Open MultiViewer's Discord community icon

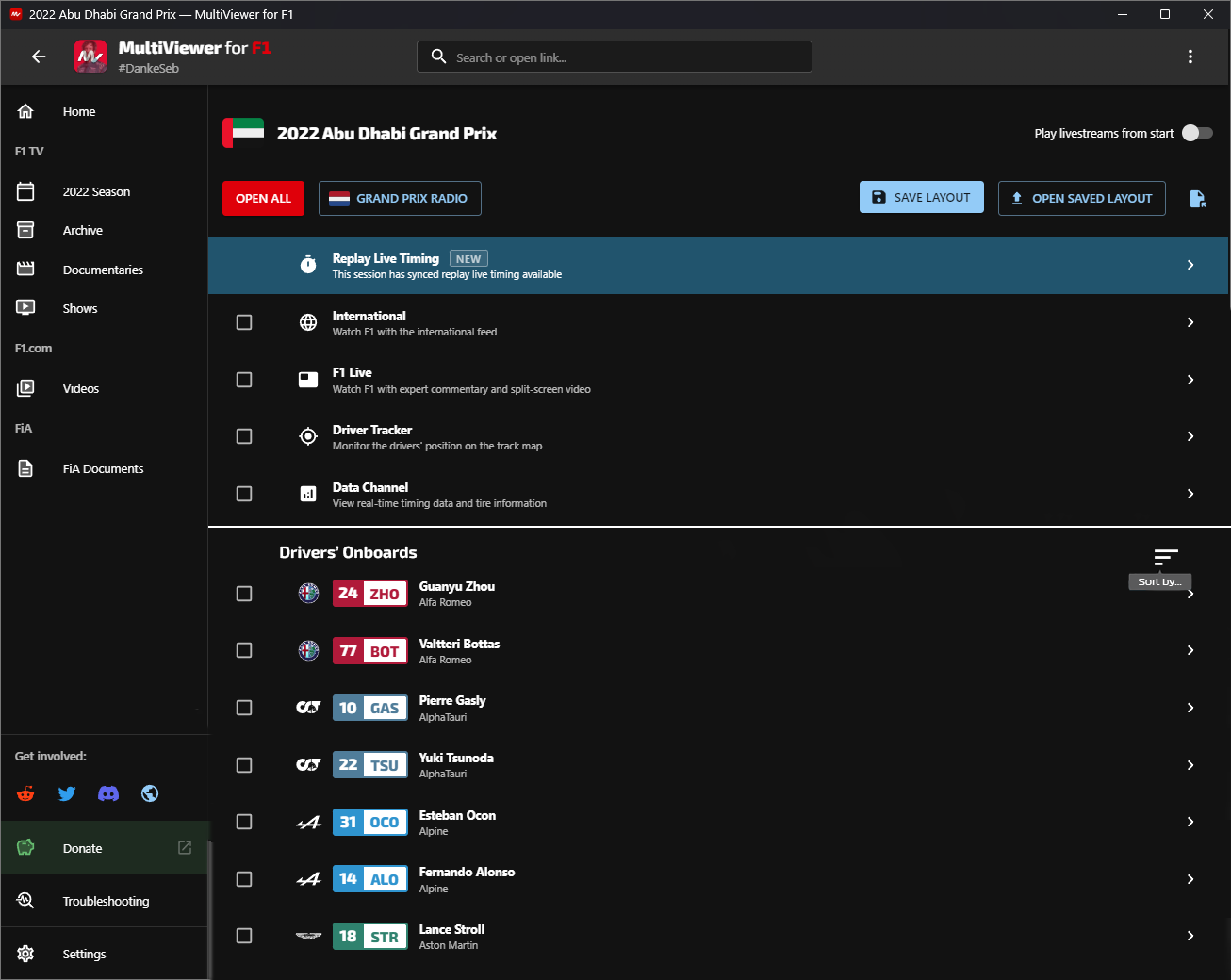(108, 793)
